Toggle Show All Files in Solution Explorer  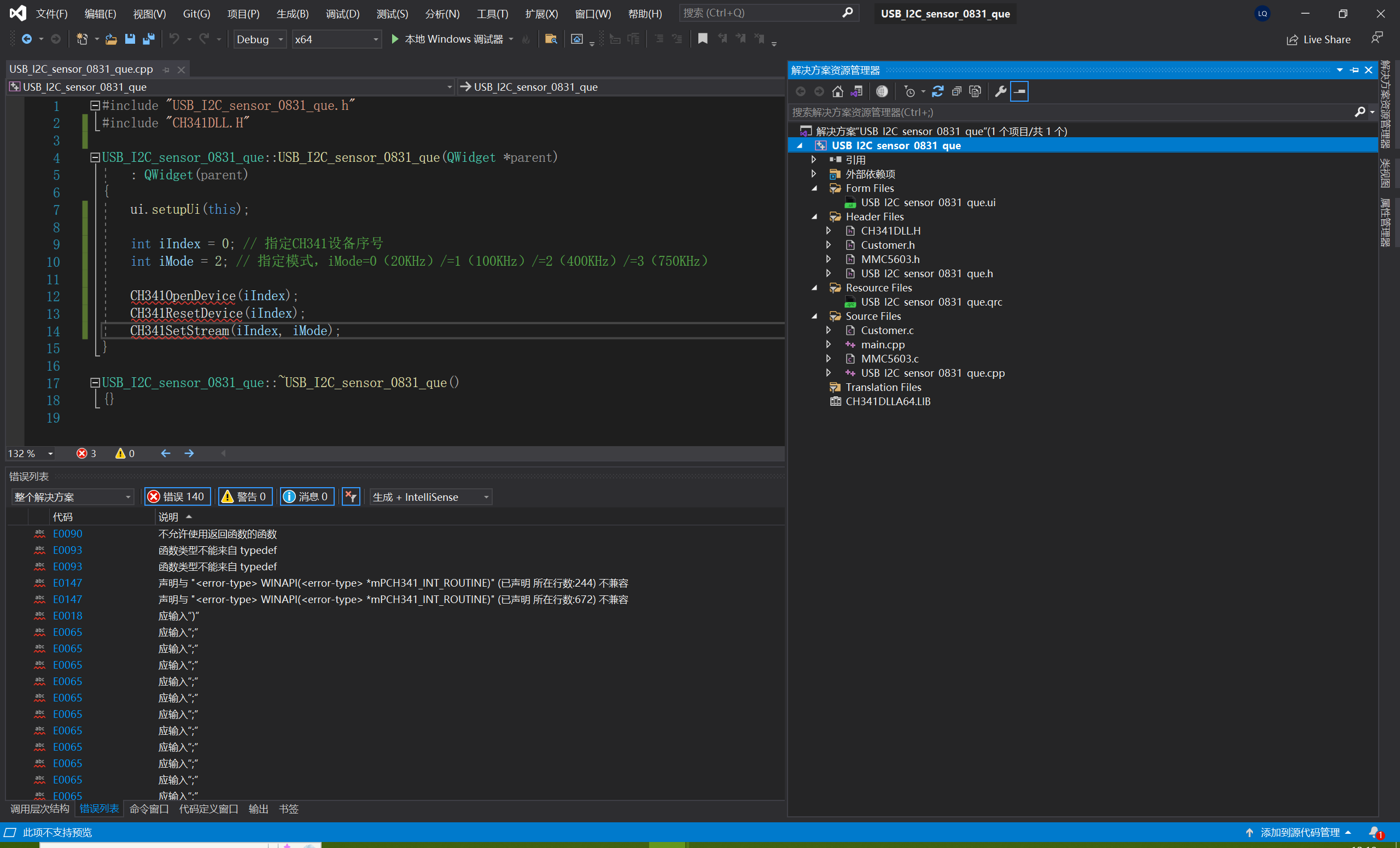pos(976,91)
